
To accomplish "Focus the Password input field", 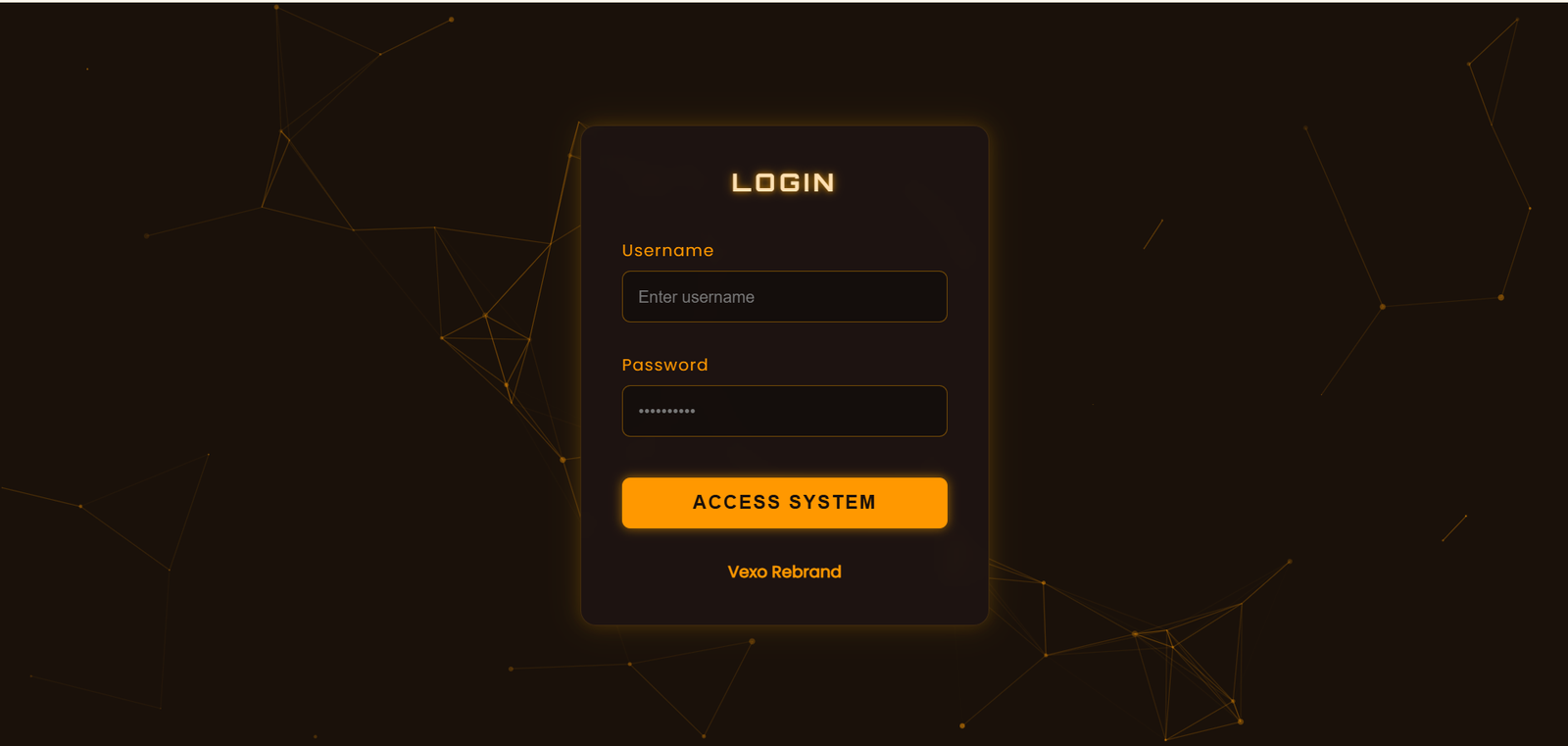I will (x=784, y=411).
